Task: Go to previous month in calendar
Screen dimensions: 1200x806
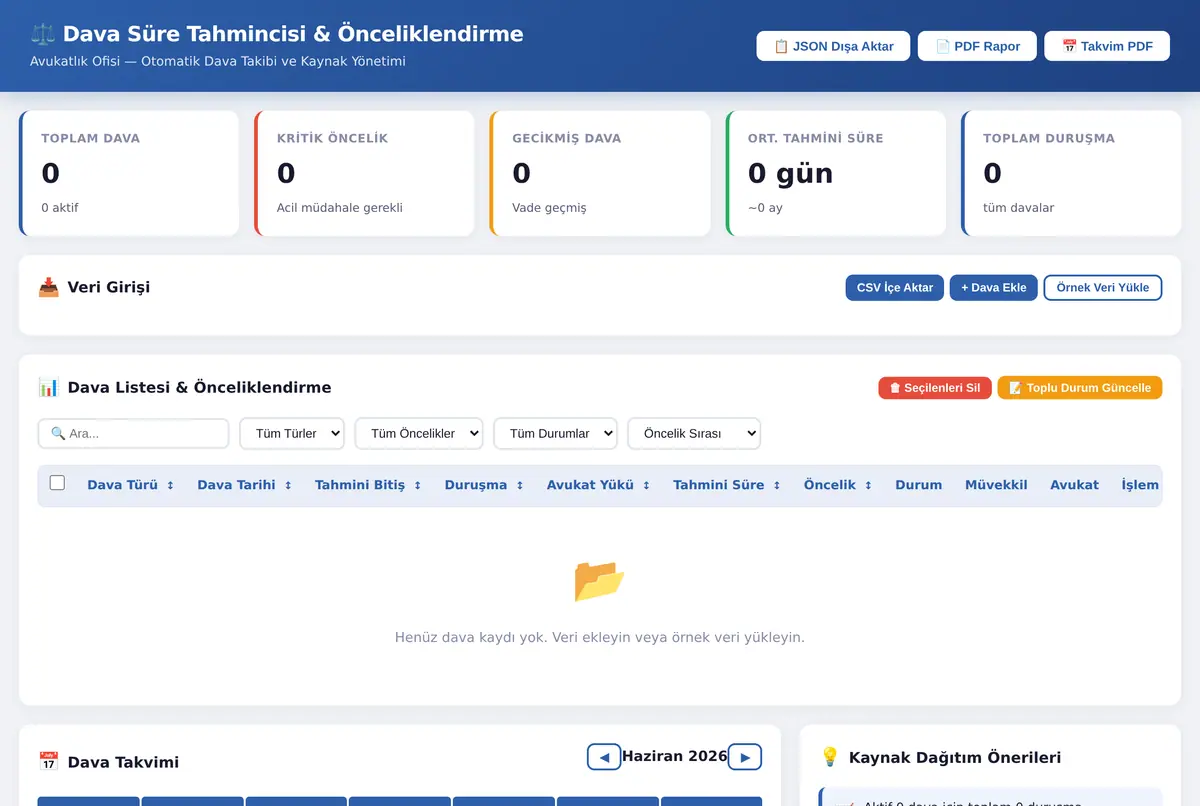Action: 604,757
